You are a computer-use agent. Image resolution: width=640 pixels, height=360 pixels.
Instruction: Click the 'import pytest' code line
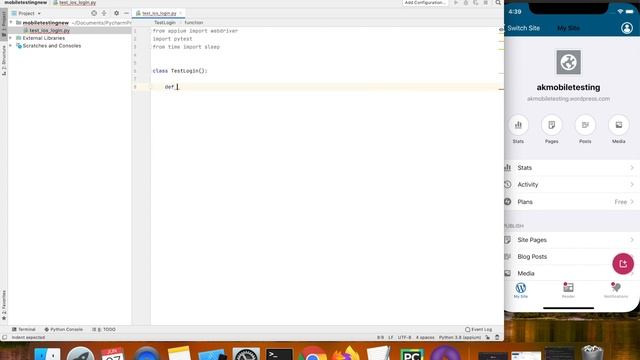click(x=172, y=39)
